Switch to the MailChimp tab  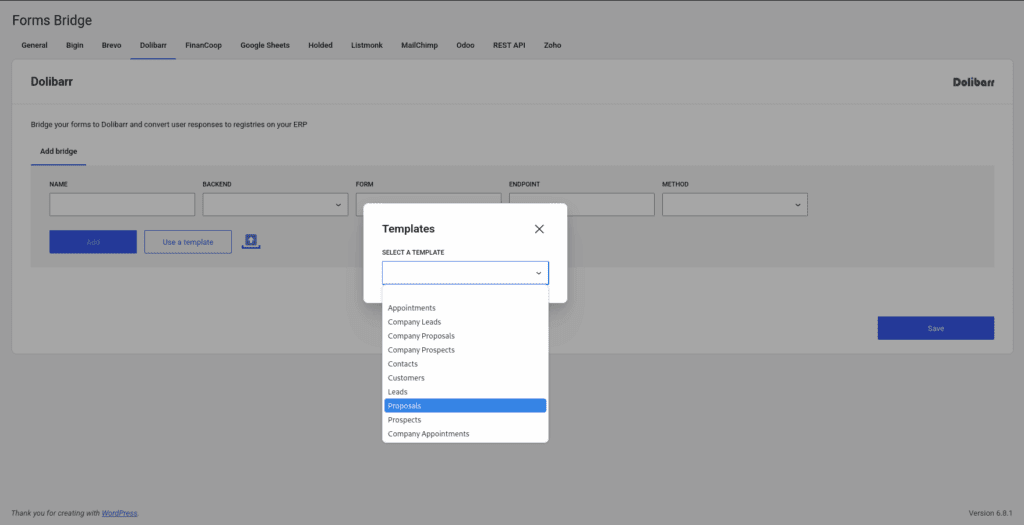tap(419, 45)
